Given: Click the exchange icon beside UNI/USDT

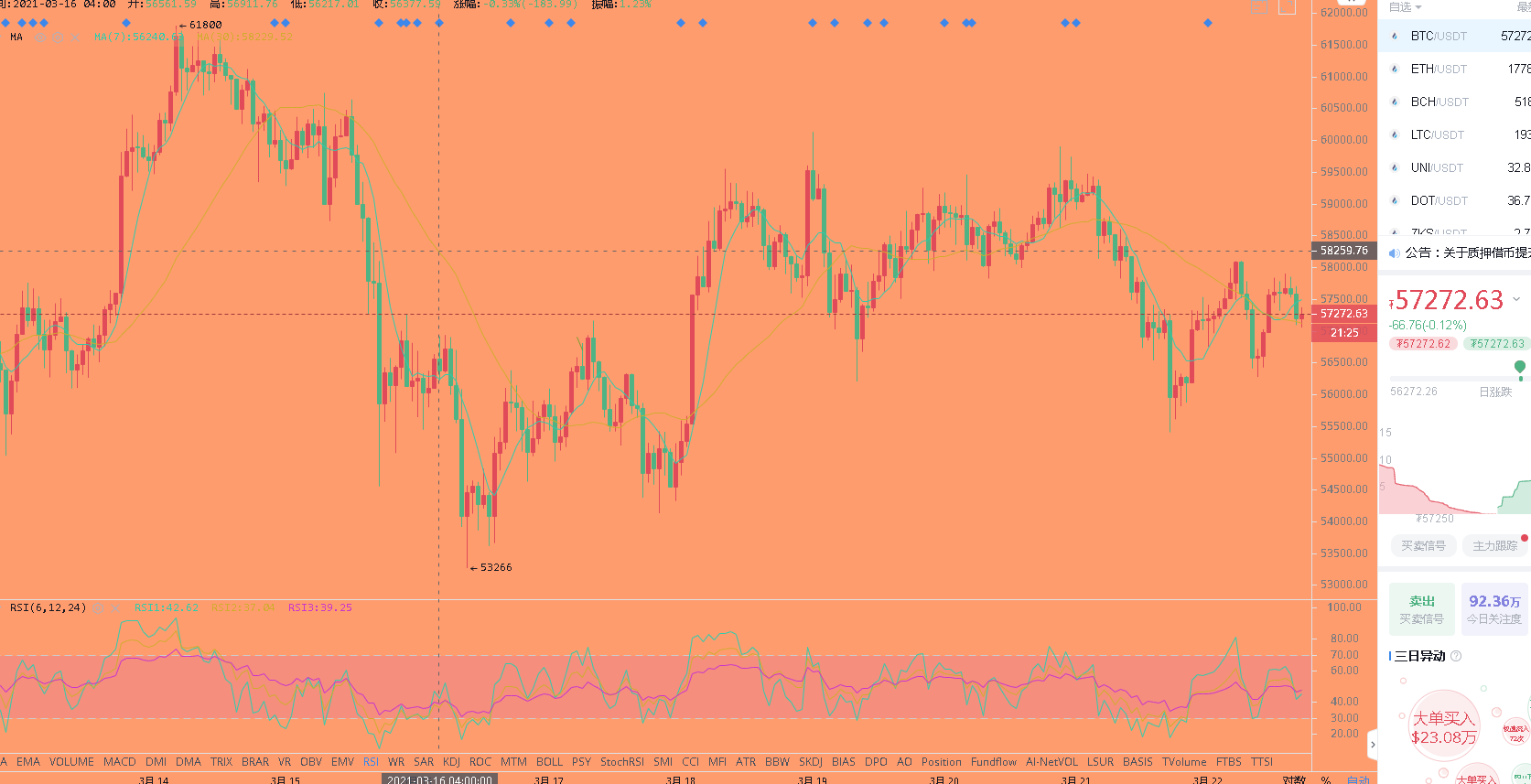Looking at the screenshot, I should [1395, 167].
